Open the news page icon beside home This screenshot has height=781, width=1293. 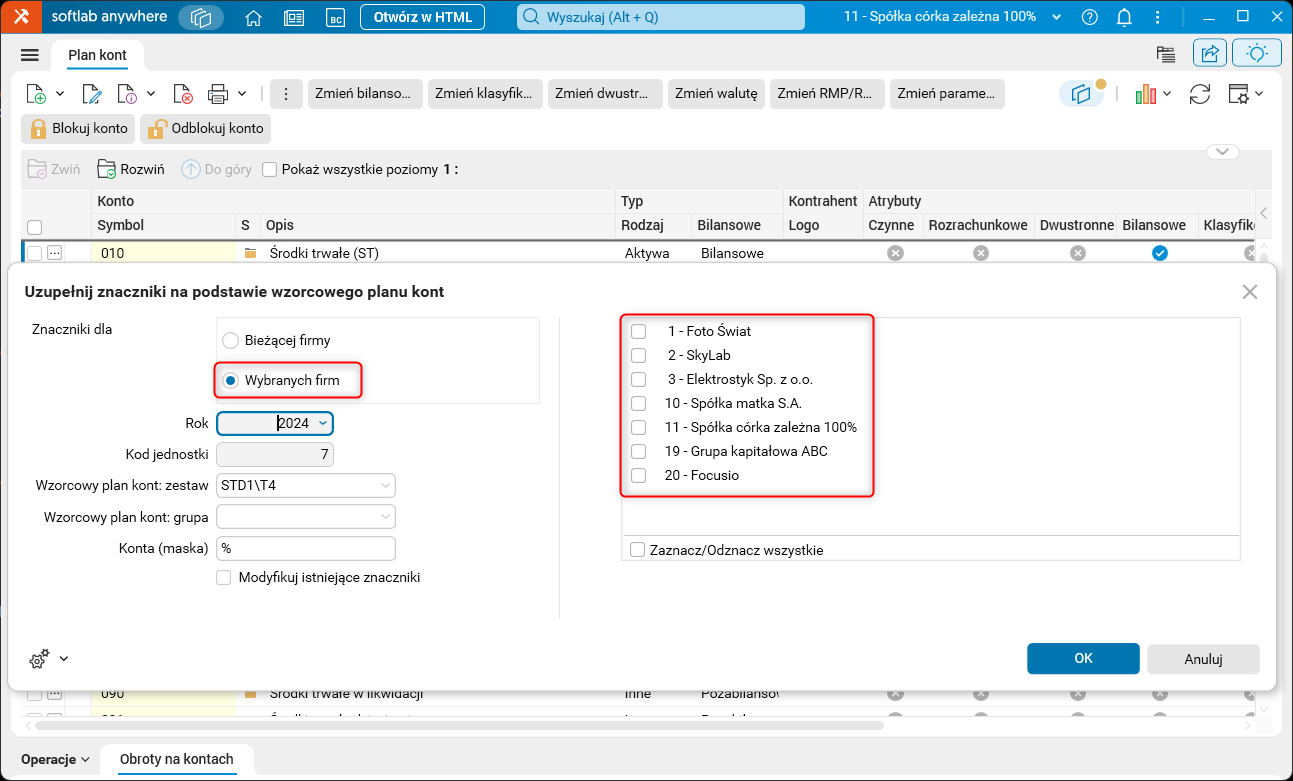(x=293, y=17)
